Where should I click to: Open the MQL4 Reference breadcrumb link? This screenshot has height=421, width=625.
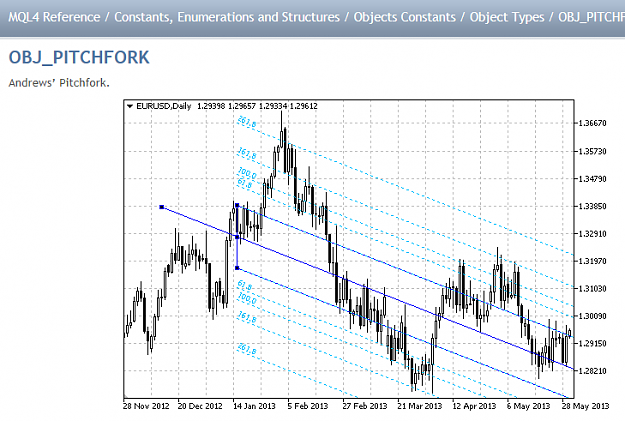coord(54,17)
